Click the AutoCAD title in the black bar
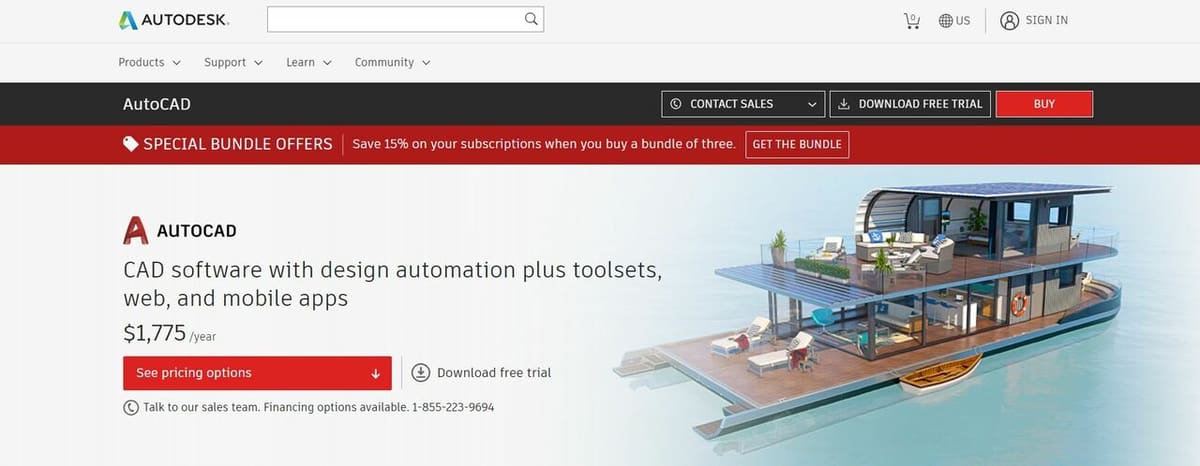This screenshot has width=1200, height=466. [157, 104]
